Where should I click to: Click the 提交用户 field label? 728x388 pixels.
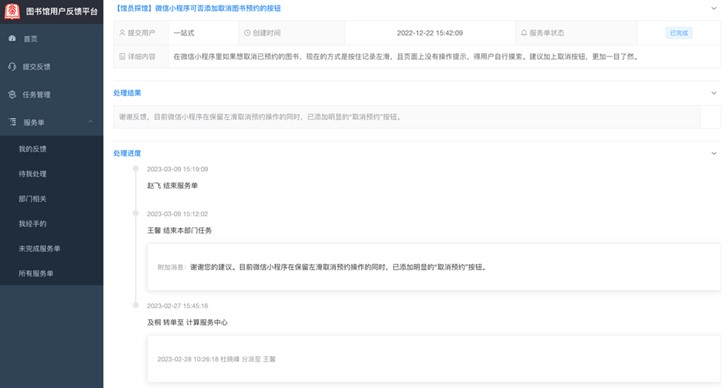click(142, 33)
